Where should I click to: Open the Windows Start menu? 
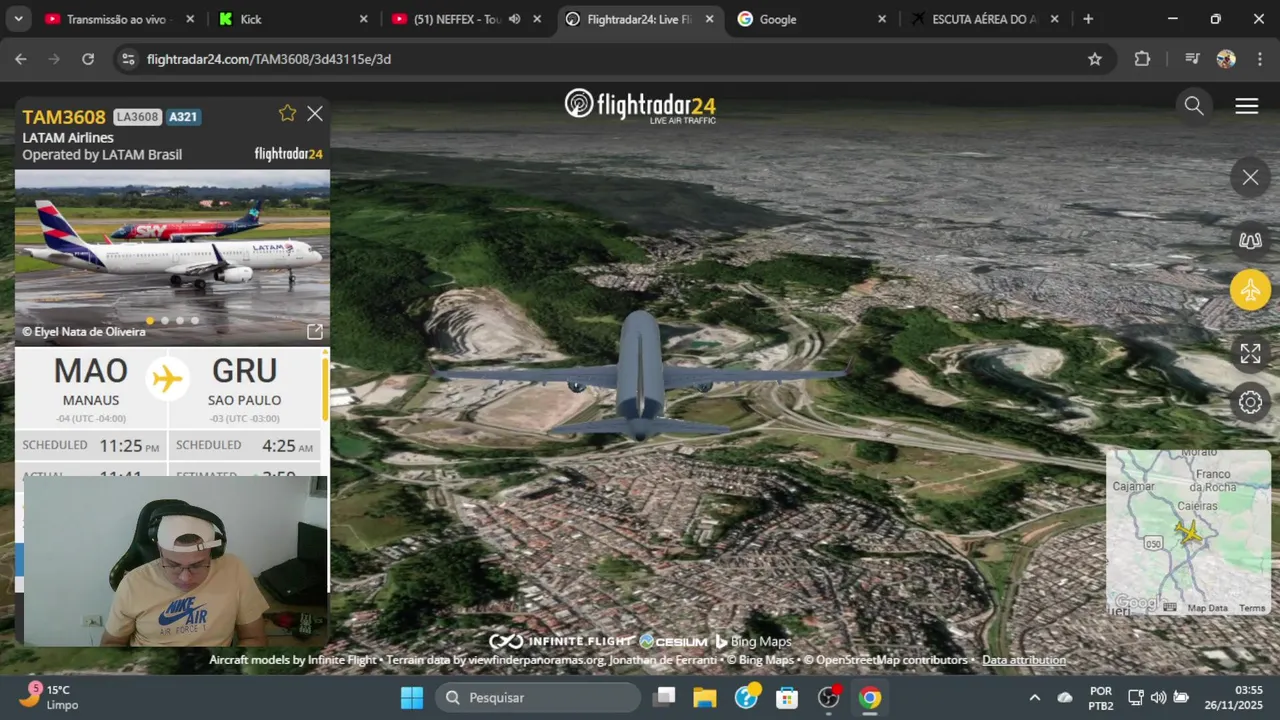pos(412,697)
